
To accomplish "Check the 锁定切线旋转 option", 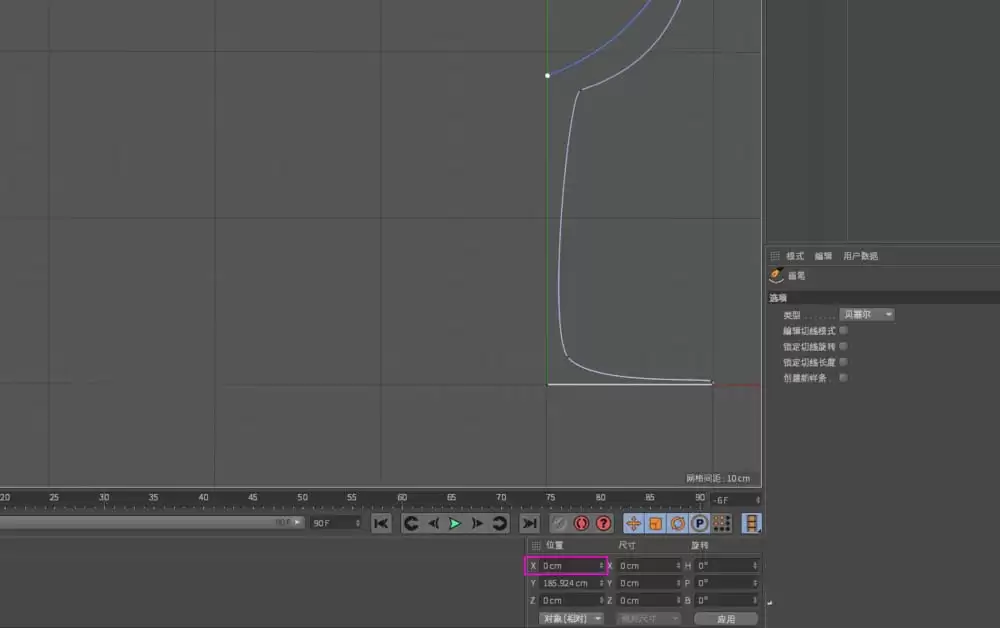I will 843,346.
